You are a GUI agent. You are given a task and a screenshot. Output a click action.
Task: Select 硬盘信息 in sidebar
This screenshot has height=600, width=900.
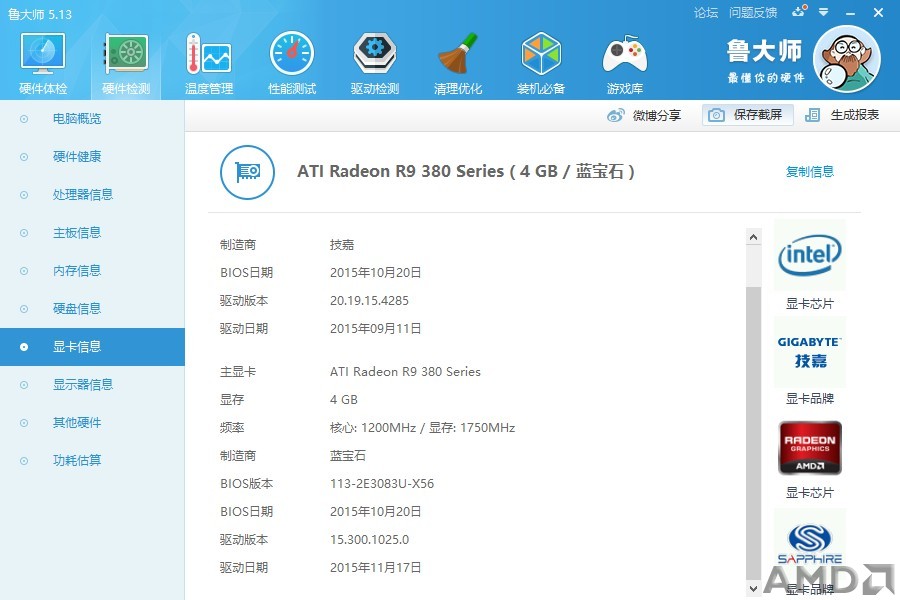coord(92,309)
